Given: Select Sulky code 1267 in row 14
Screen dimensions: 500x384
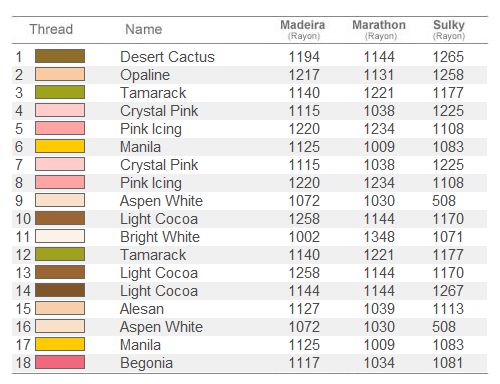Looking at the screenshot, I should pyautogui.click(x=448, y=291).
